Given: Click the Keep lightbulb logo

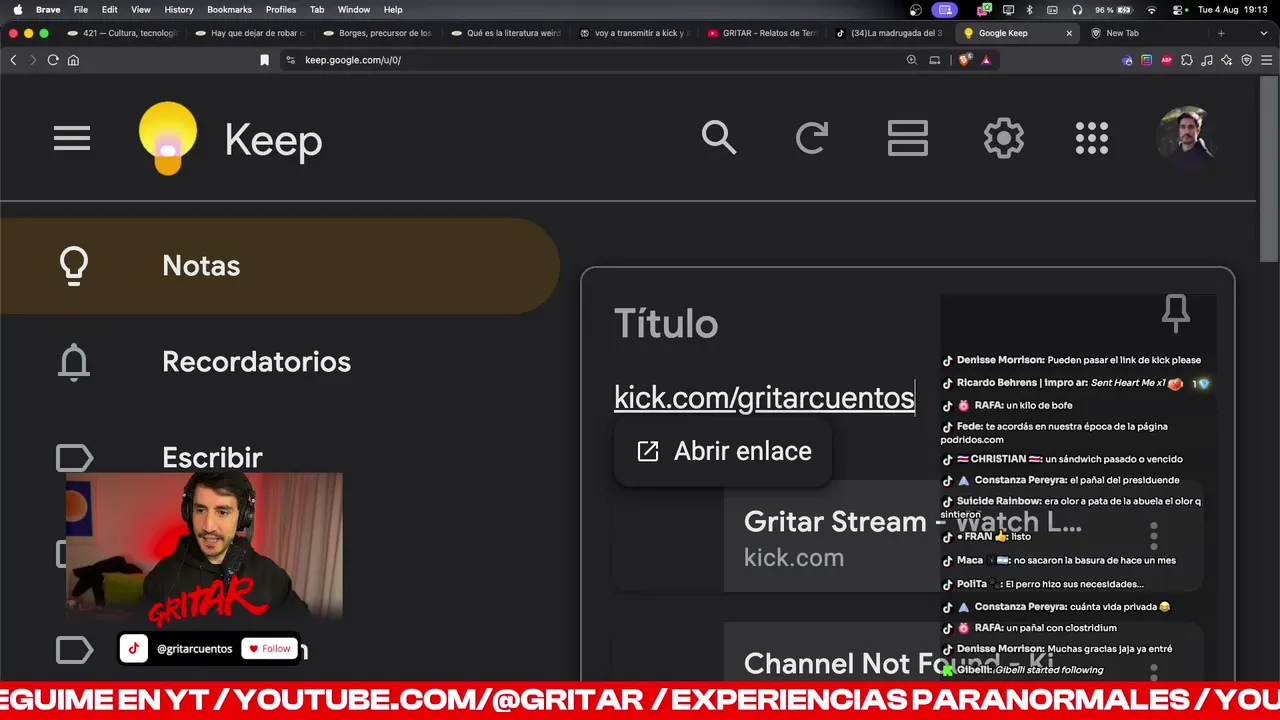Looking at the screenshot, I should click(x=168, y=138).
